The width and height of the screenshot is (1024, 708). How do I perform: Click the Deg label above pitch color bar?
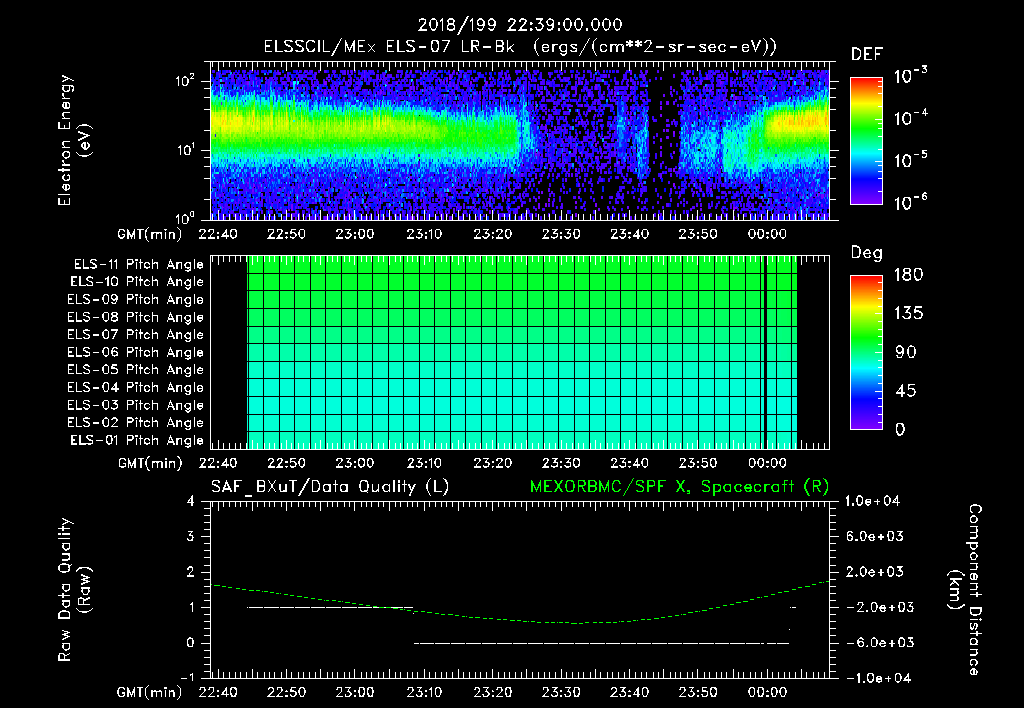point(867,253)
